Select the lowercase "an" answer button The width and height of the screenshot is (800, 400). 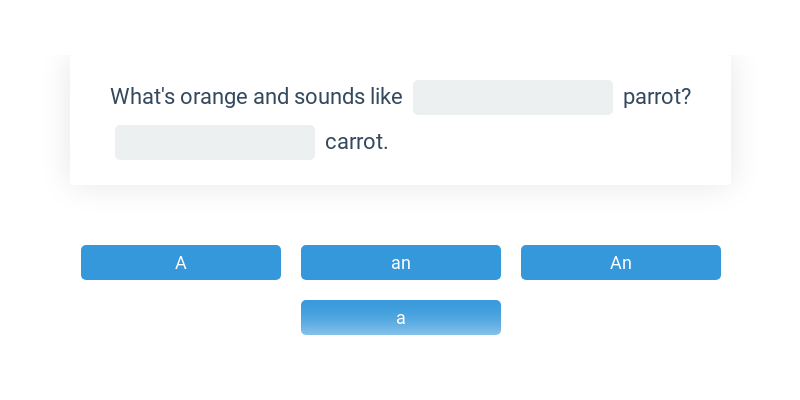point(401,262)
